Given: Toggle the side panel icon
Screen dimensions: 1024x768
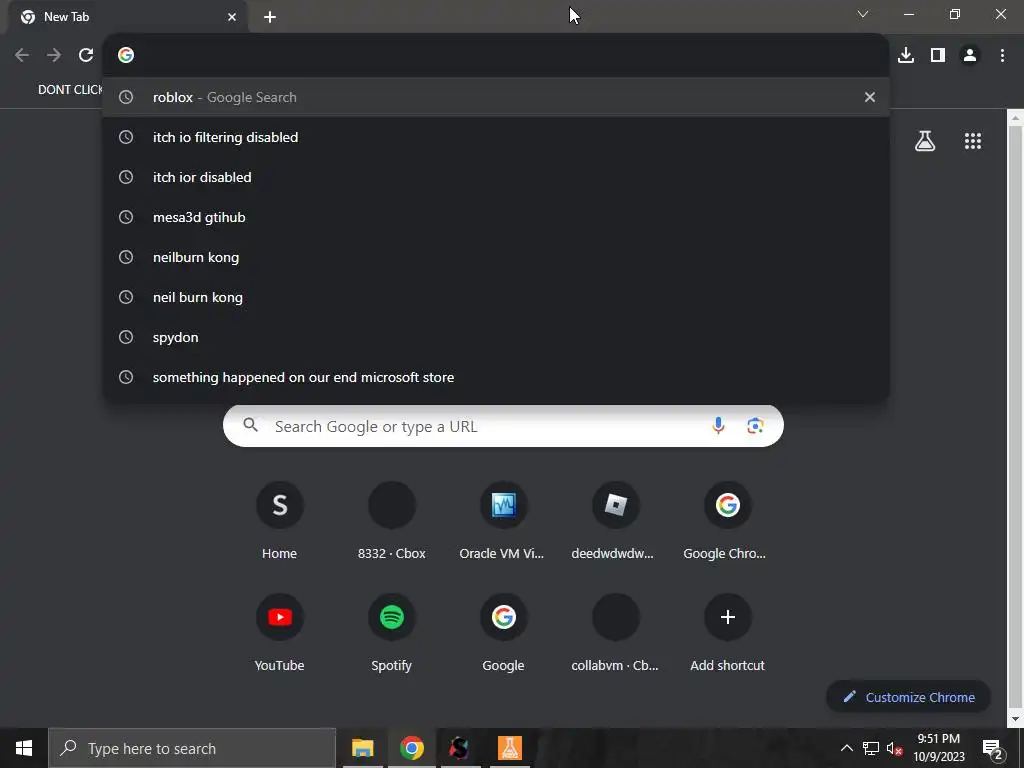Looking at the screenshot, I should (938, 55).
